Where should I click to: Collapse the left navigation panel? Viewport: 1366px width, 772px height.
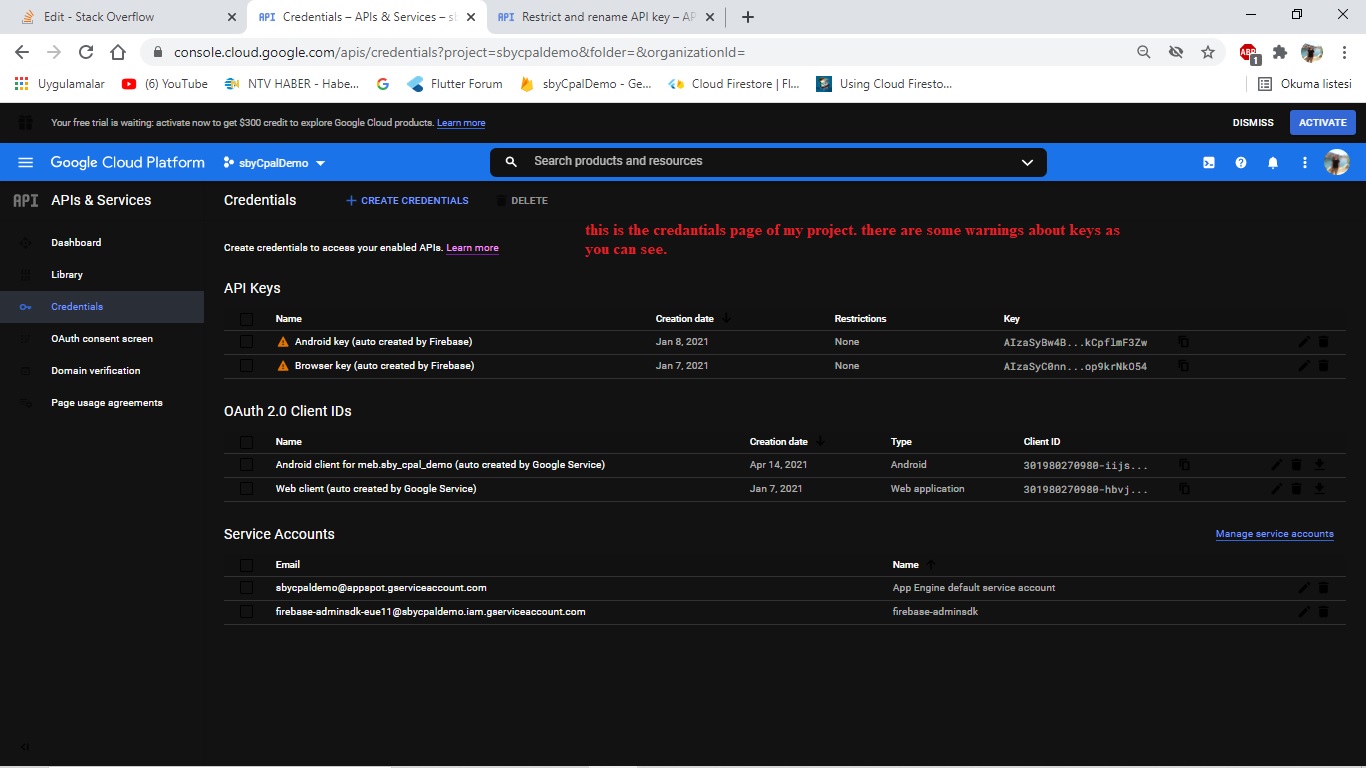(x=25, y=747)
